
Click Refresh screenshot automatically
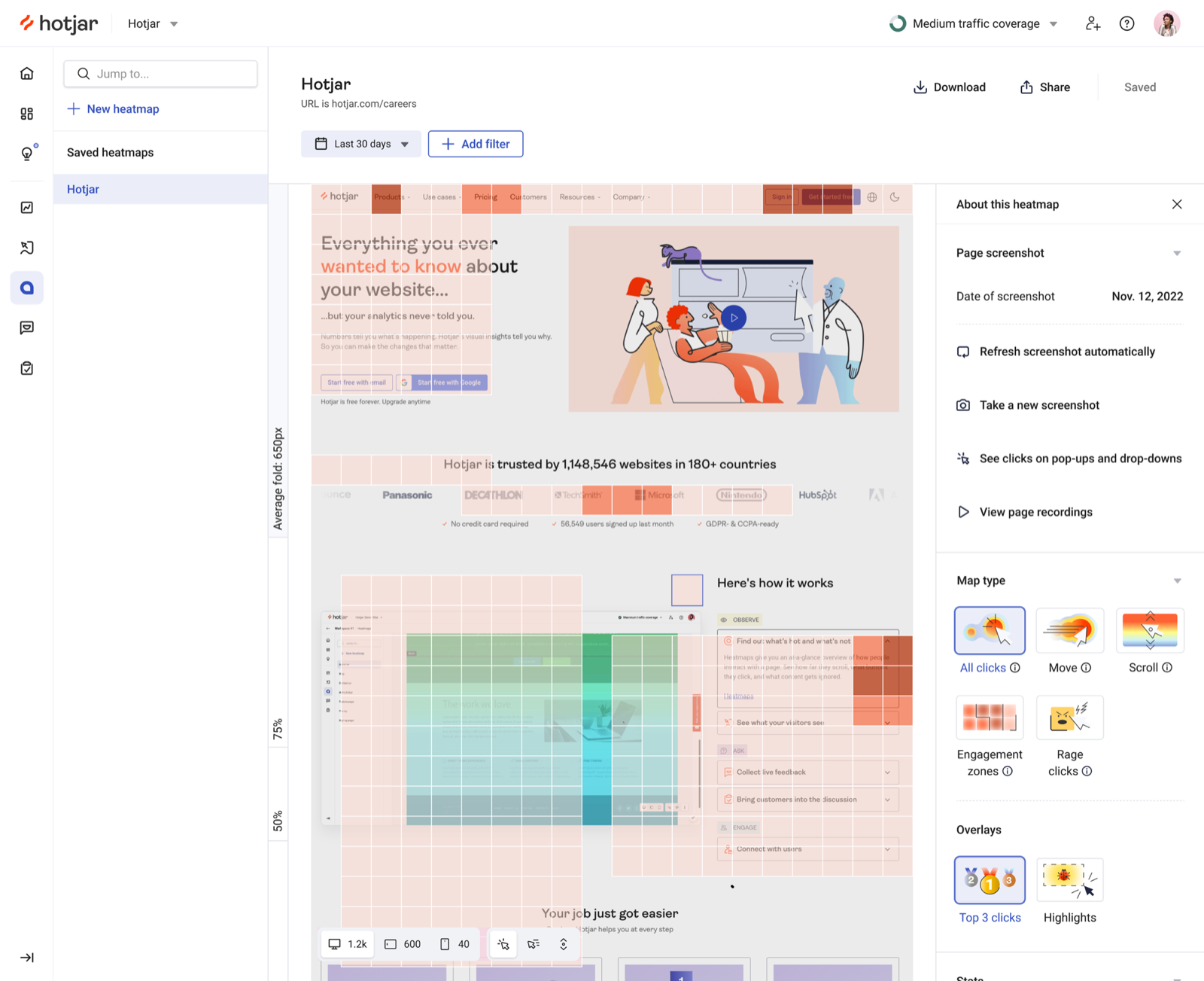click(1056, 352)
